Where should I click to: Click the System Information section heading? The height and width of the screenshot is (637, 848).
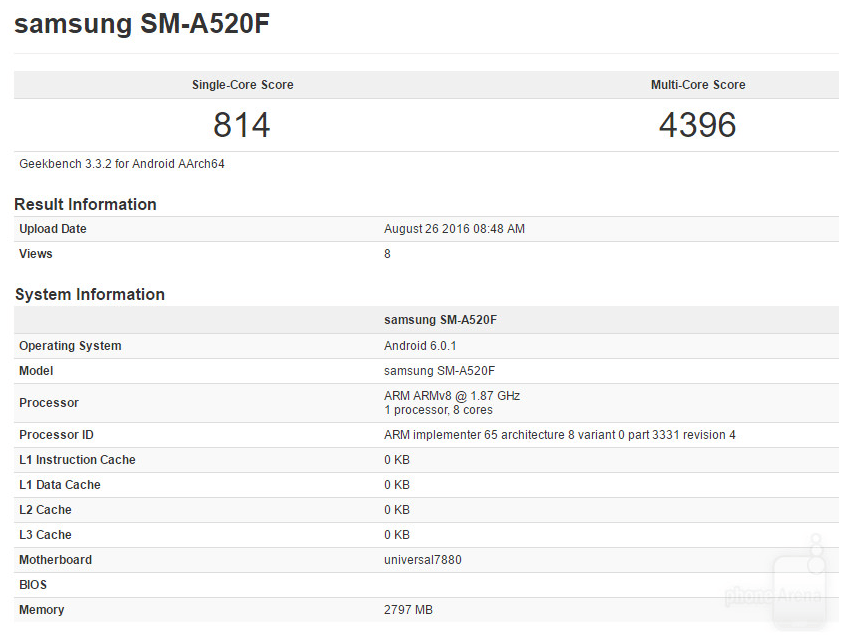89,294
